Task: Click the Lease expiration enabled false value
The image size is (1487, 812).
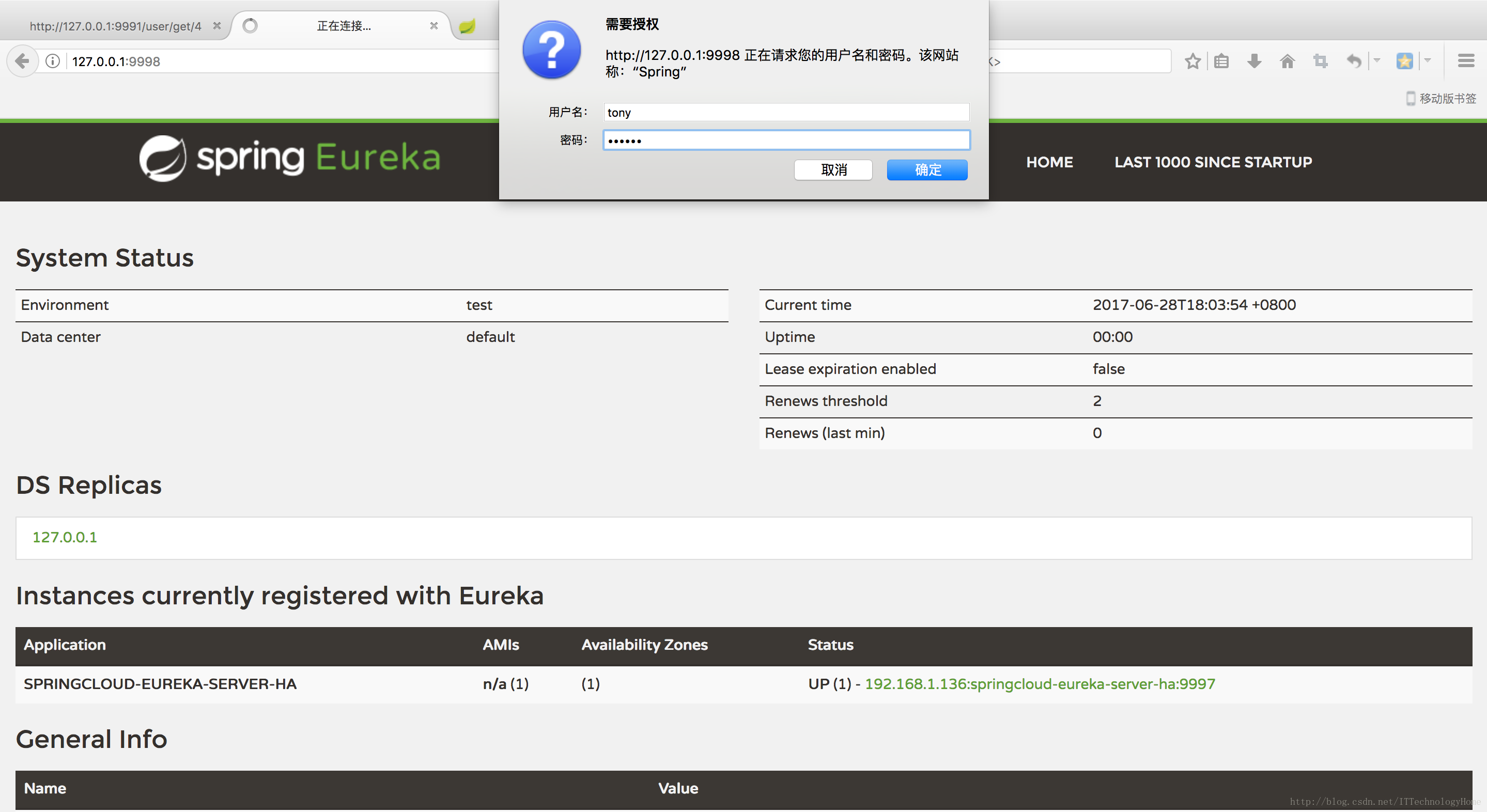Action: (1108, 369)
